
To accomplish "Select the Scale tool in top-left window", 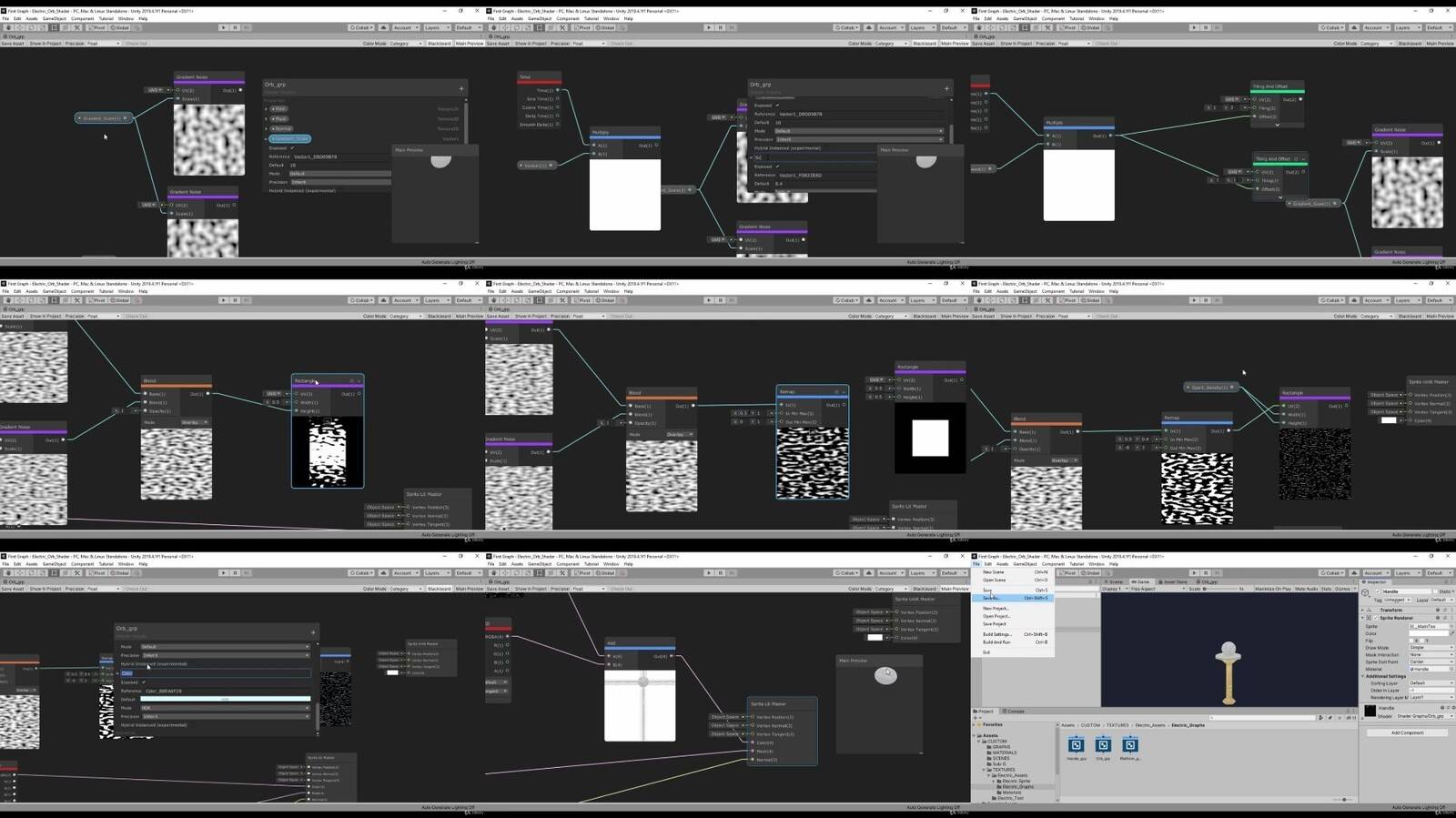I will (42, 27).
